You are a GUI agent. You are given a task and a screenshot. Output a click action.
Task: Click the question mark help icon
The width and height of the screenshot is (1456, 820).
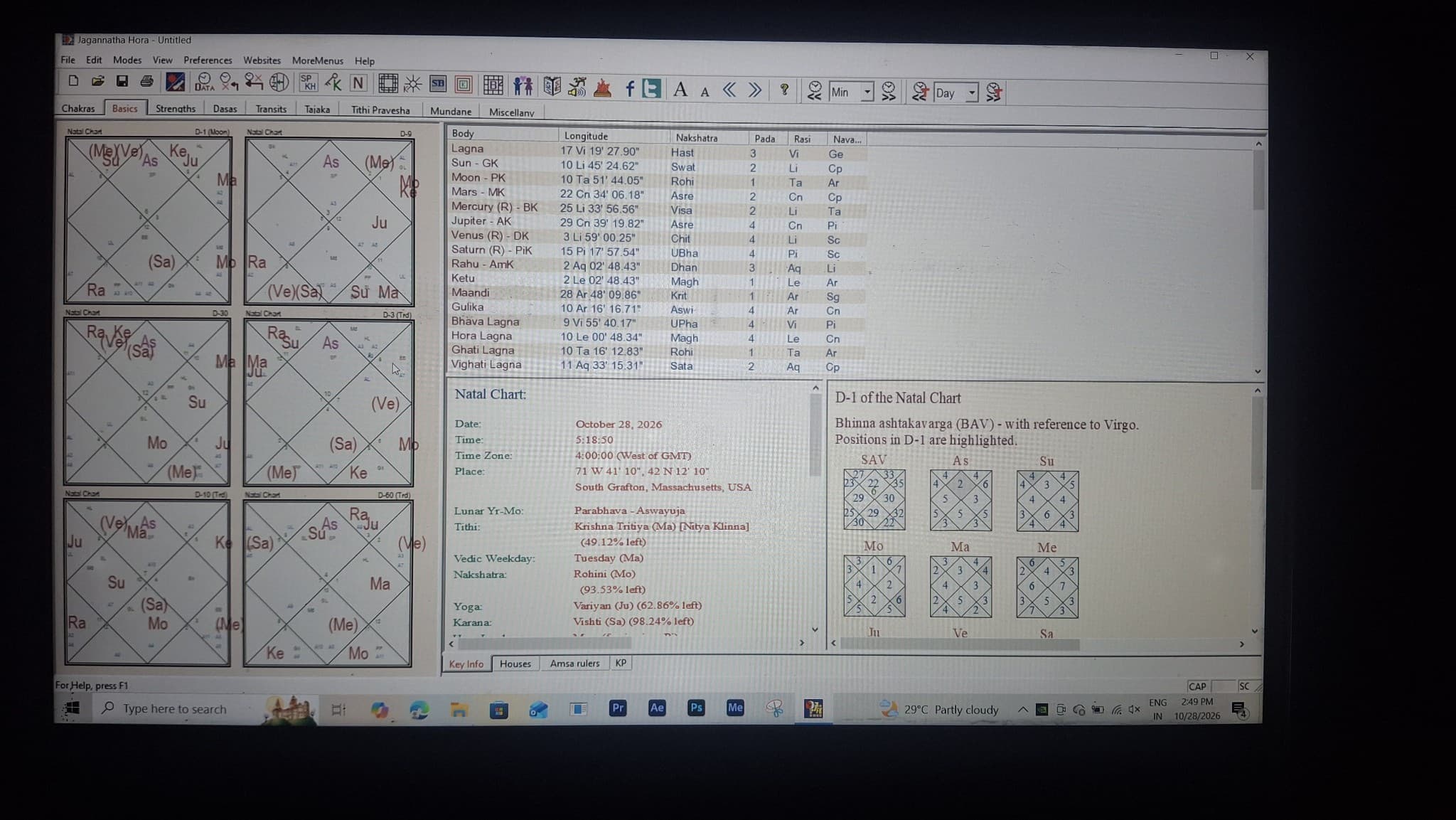point(784,90)
